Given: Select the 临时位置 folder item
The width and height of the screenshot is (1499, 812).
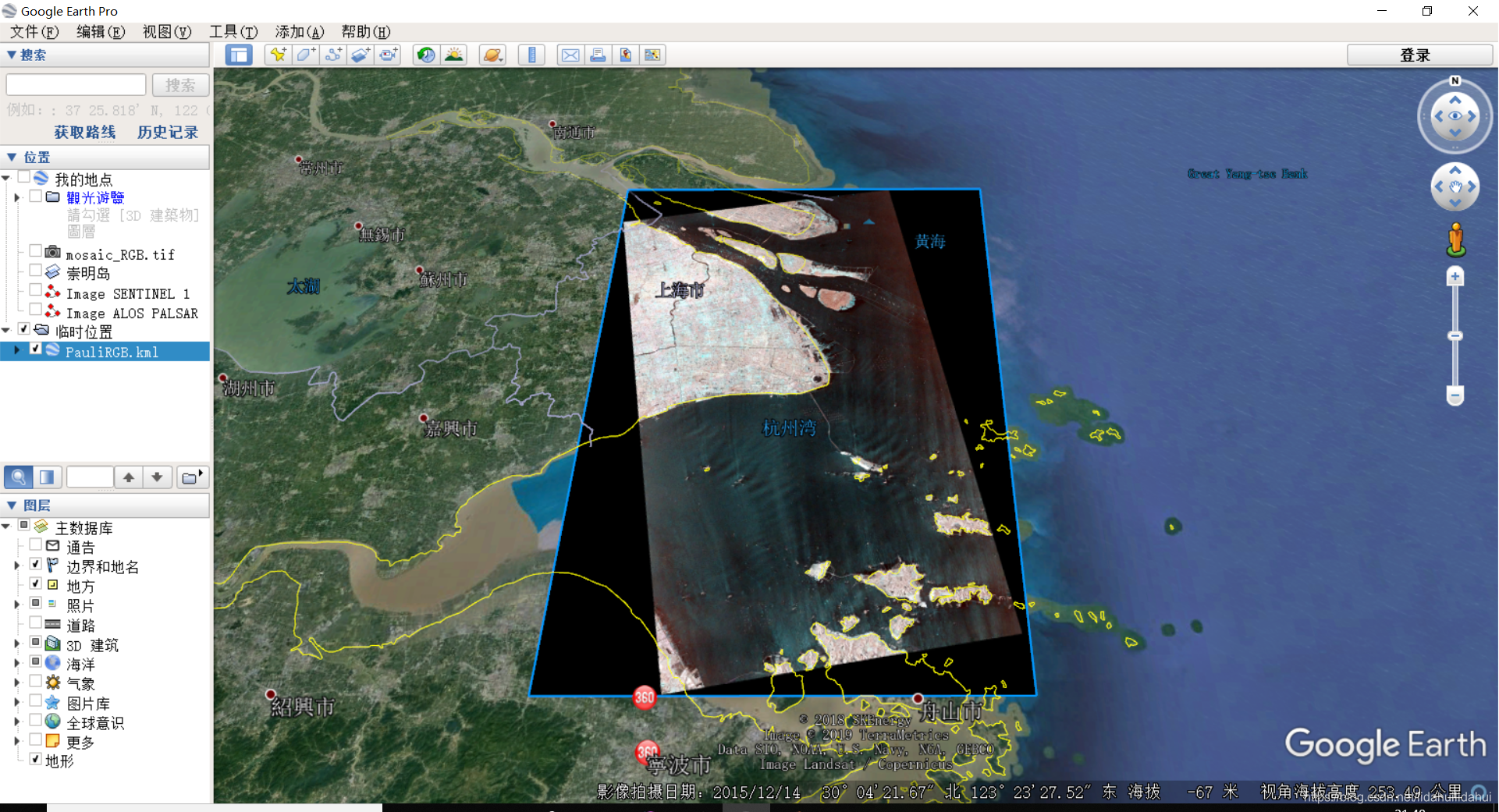Looking at the screenshot, I should (x=84, y=332).
